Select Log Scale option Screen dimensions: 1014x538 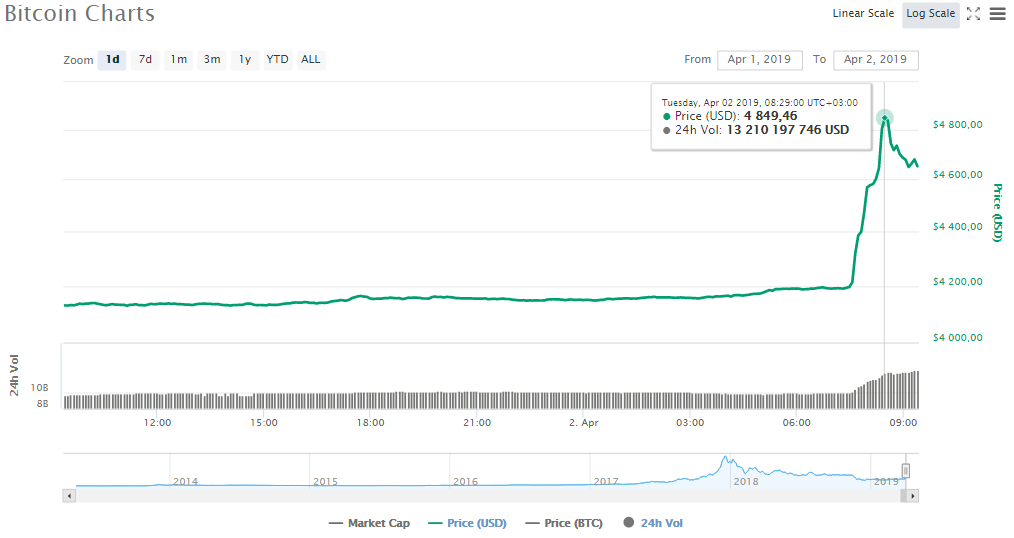(x=930, y=14)
